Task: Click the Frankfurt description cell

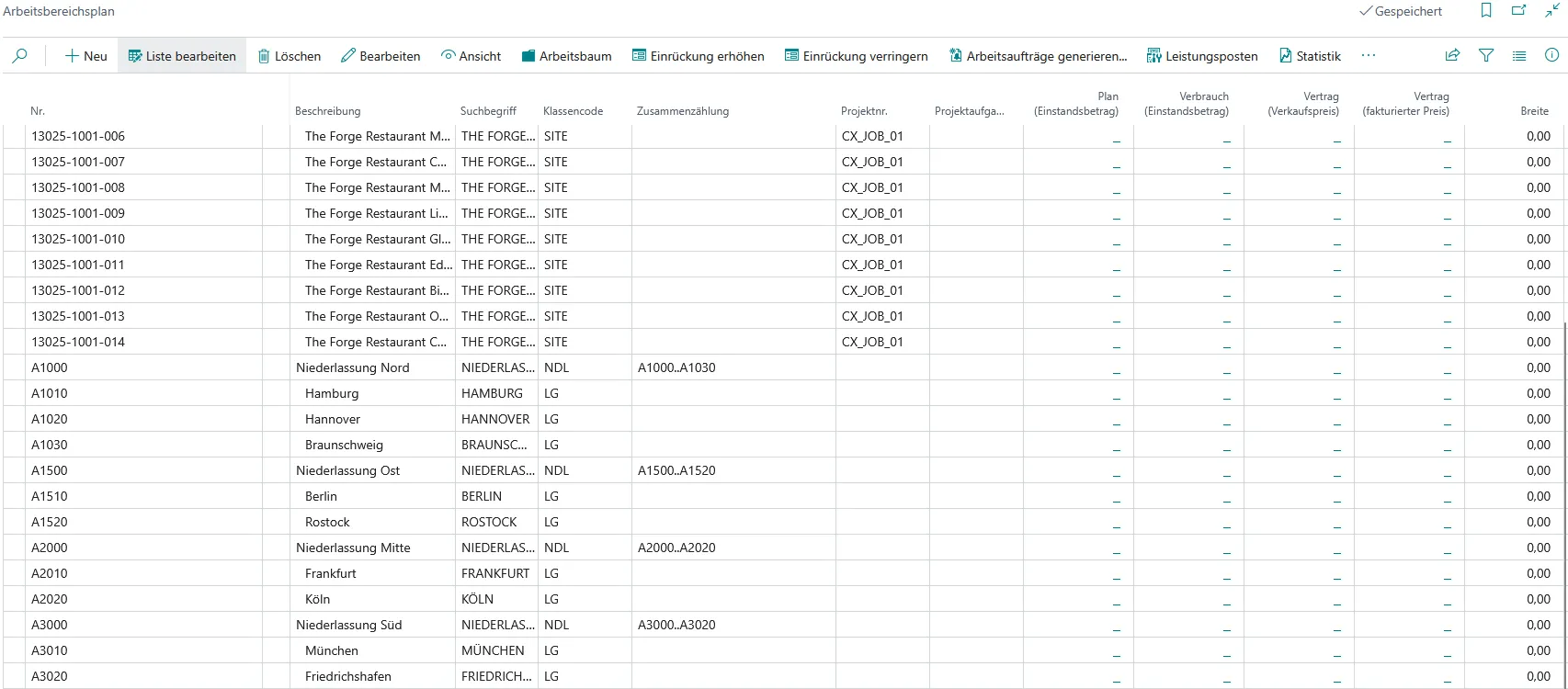Action: pos(331,573)
